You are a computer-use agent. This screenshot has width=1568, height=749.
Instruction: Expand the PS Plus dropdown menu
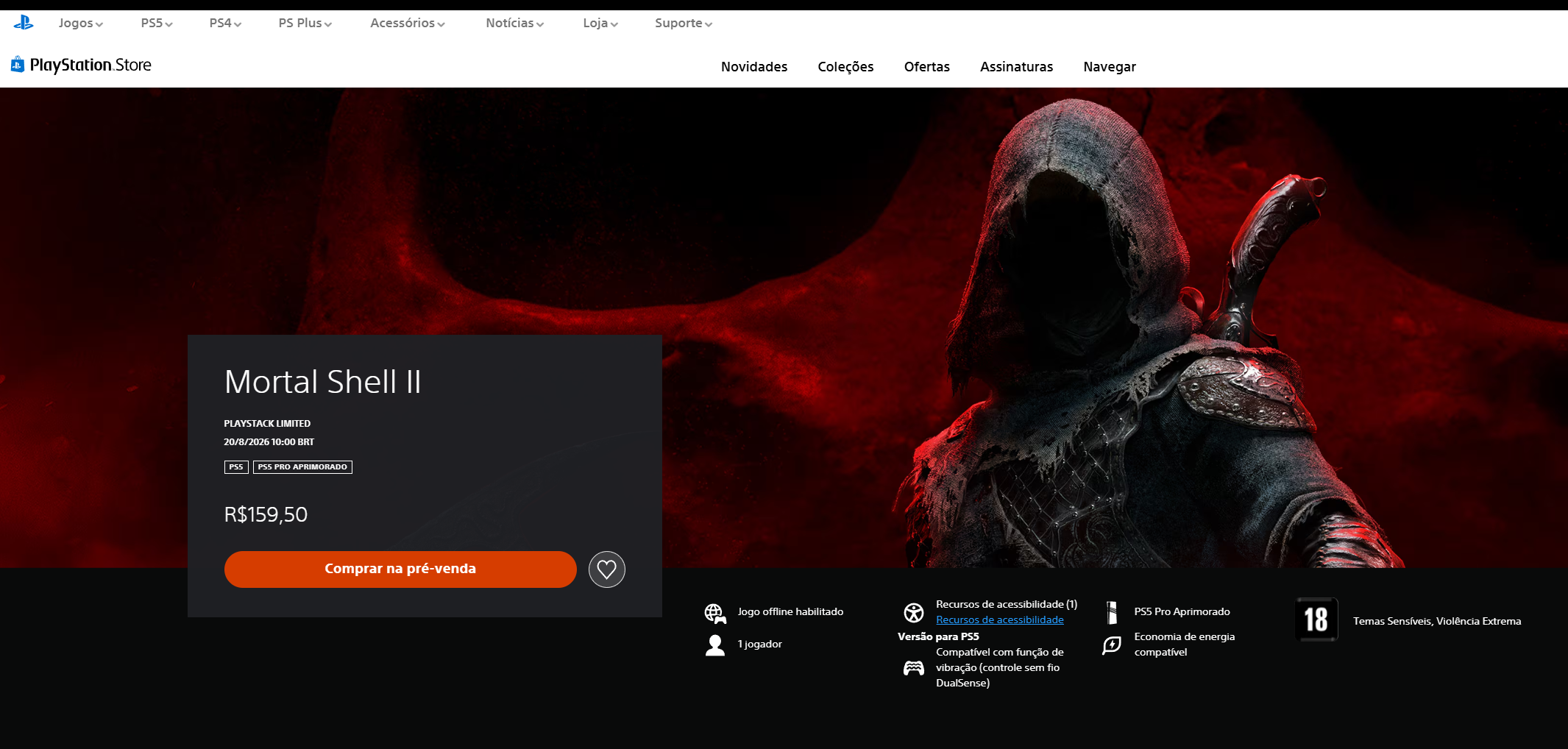click(x=305, y=23)
